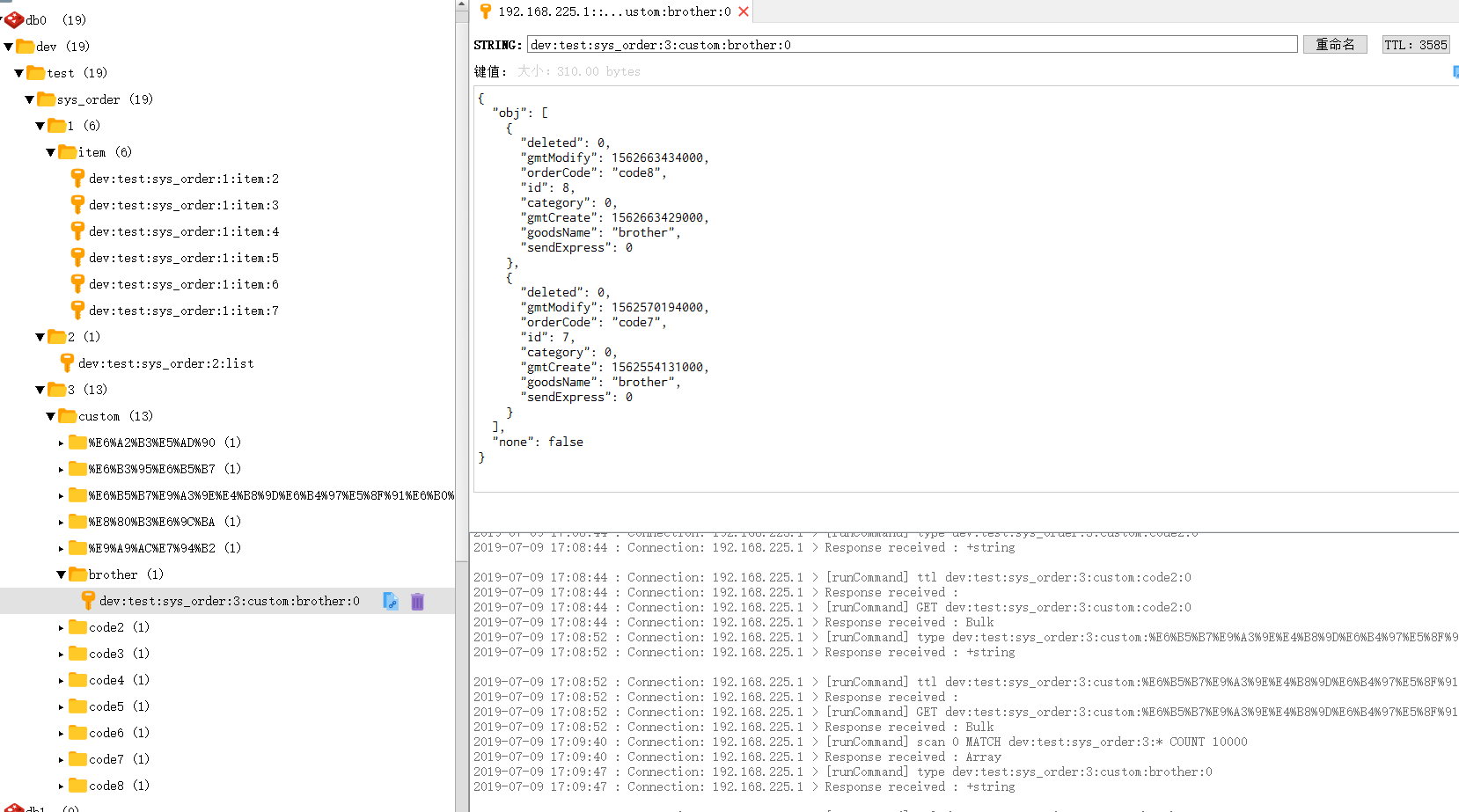Select the dev:test:sys_order:1:item:2 key
Viewport: 1459px width, 812px height.
pyautogui.click(x=184, y=179)
